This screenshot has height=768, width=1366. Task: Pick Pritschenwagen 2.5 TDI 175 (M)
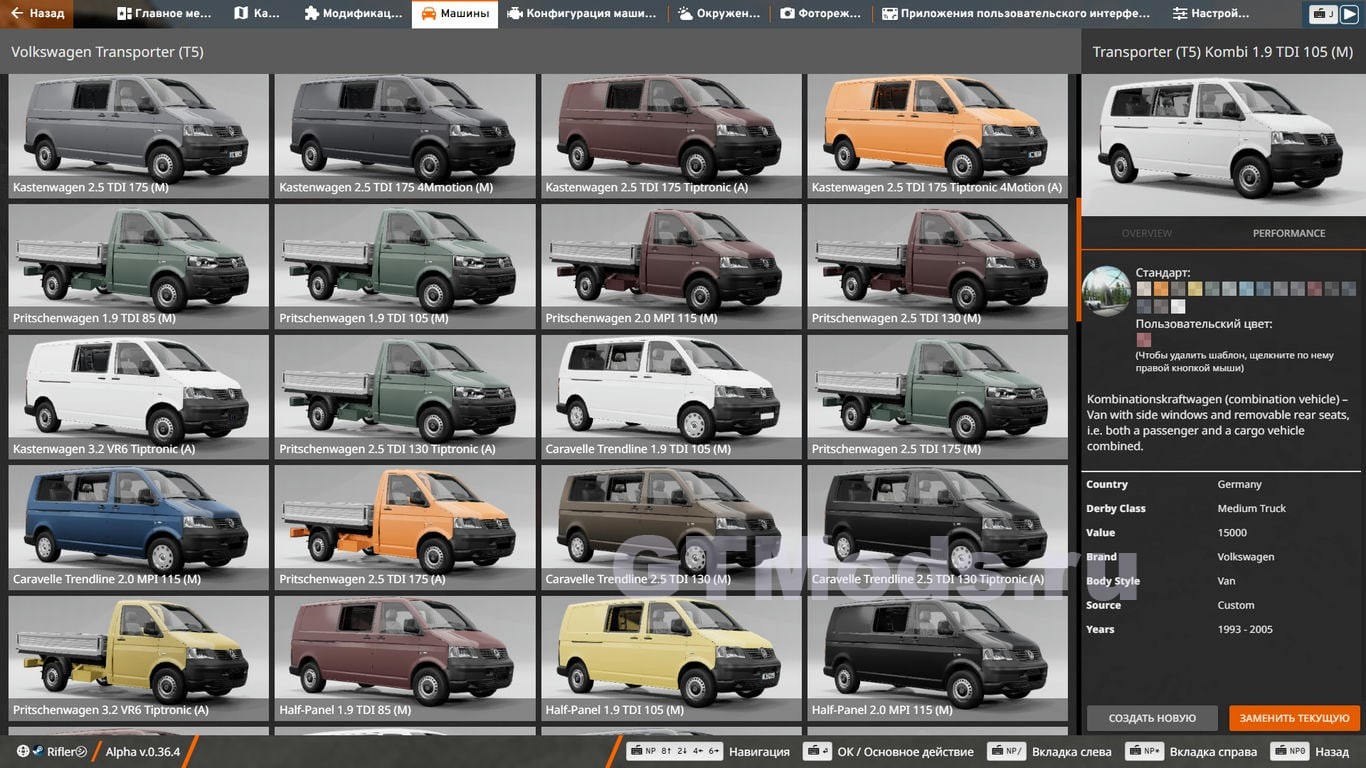pos(937,397)
